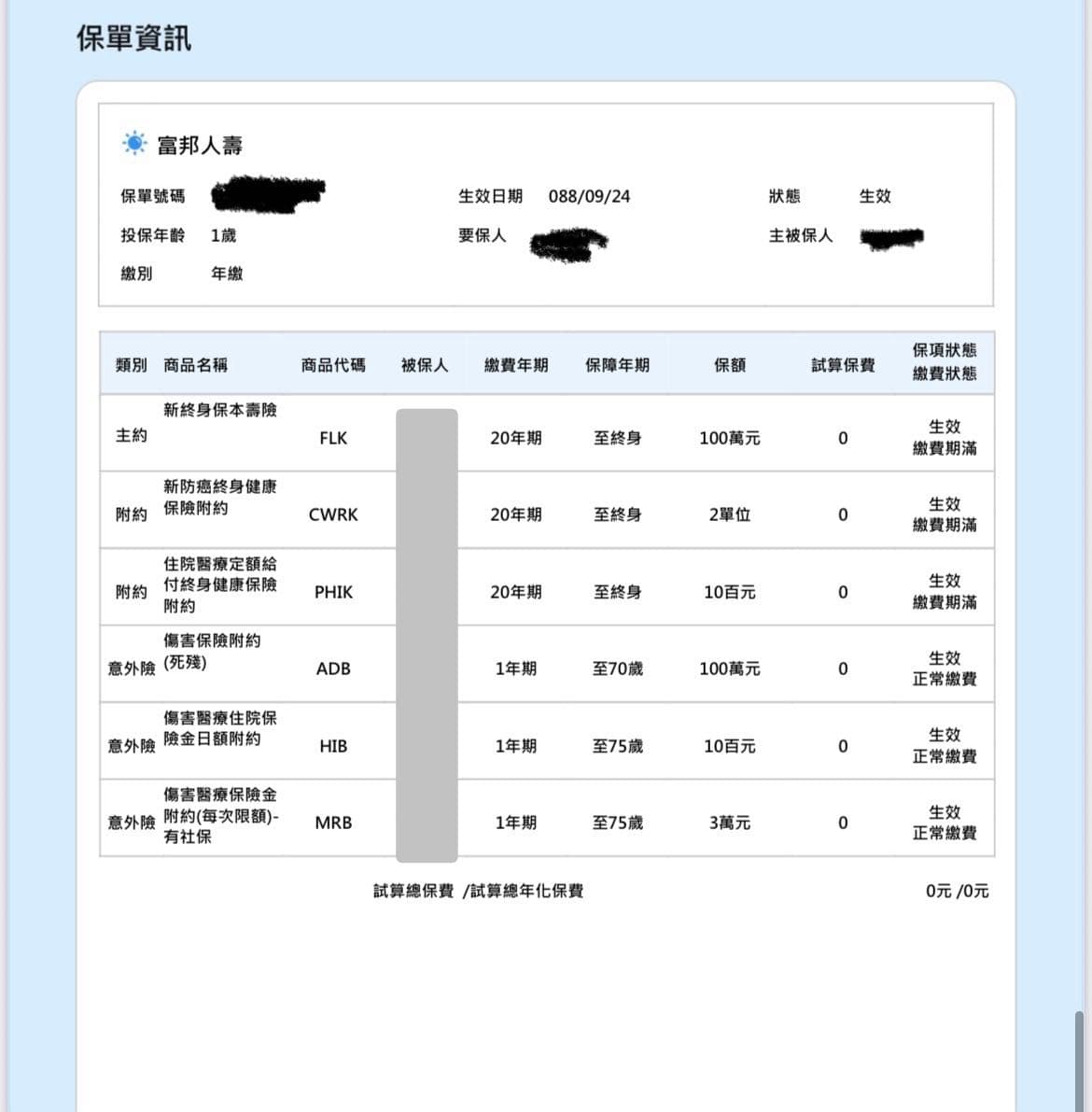1092x1112 pixels.
Task: Click the 保障年期 column header
Action: (x=618, y=365)
